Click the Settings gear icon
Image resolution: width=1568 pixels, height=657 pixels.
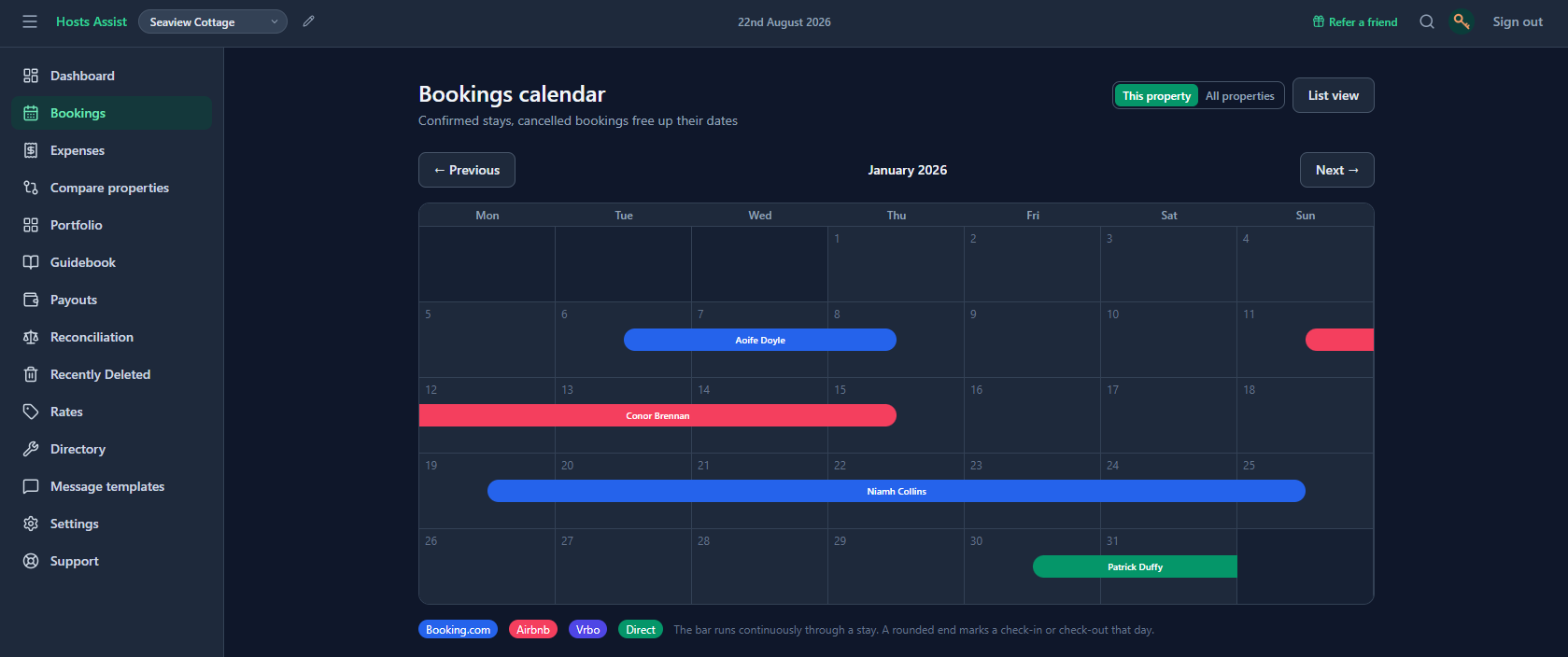pos(31,524)
